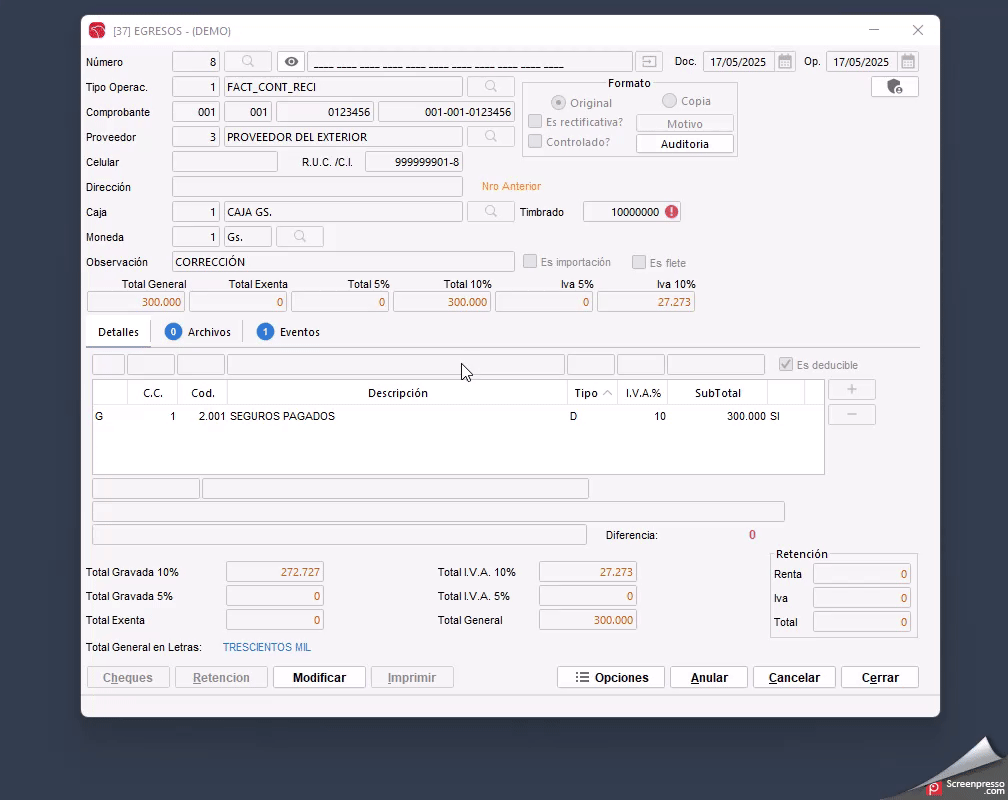The width and height of the screenshot is (1008, 800).
Task: Search Proveedor with the magnifier button
Action: tap(491, 137)
